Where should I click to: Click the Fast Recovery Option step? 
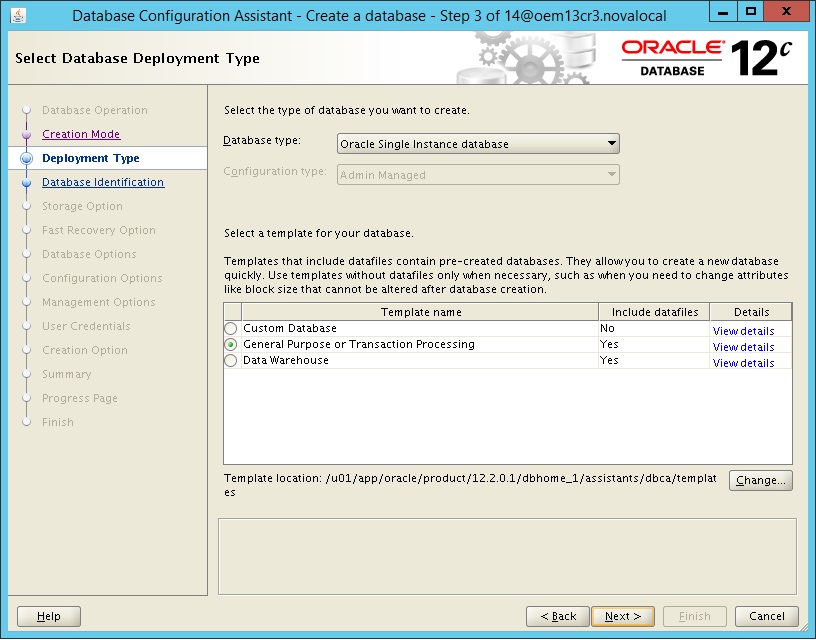click(x=99, y=230)
